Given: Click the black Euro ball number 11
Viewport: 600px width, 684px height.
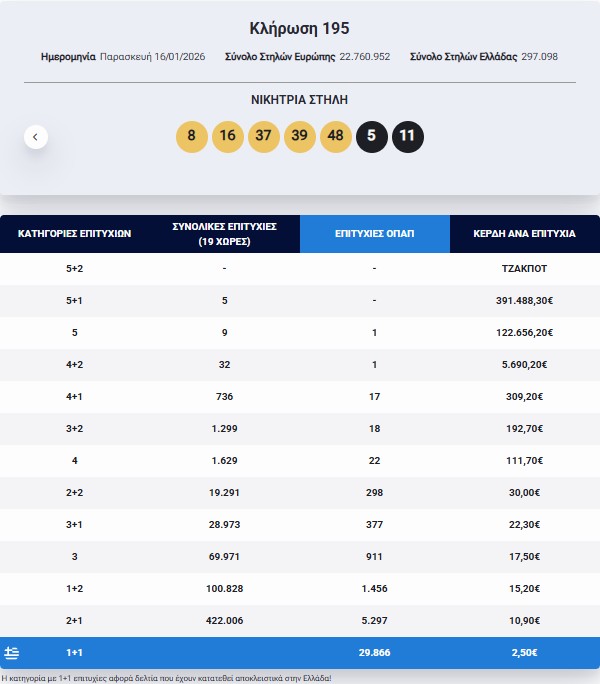Looking at the screenshot, I should click(x=408, y=137).
